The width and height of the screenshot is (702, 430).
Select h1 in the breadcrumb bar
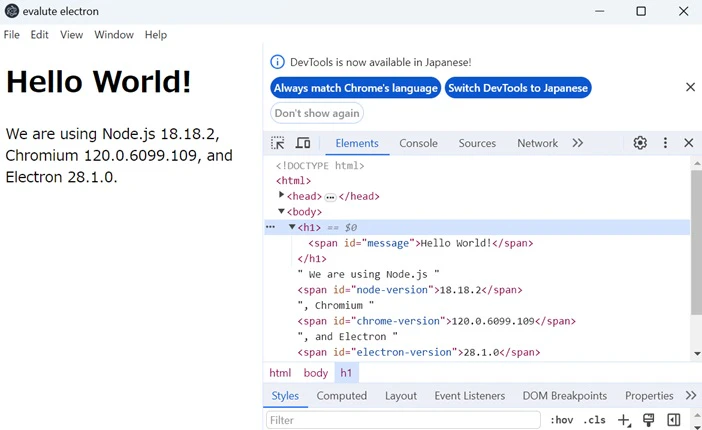click(346, 373)
